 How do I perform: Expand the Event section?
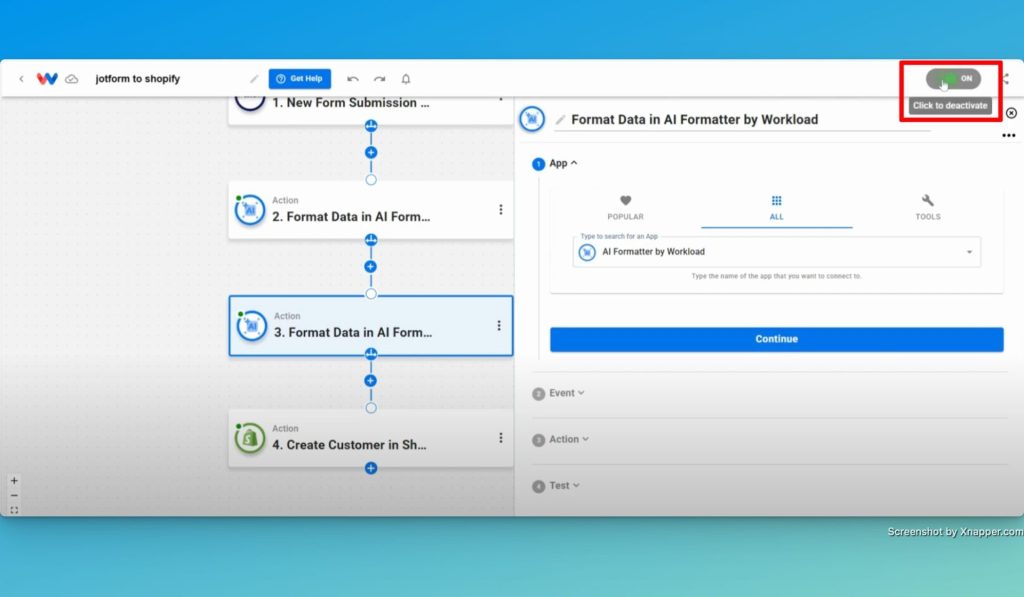(x=566, y=393)
